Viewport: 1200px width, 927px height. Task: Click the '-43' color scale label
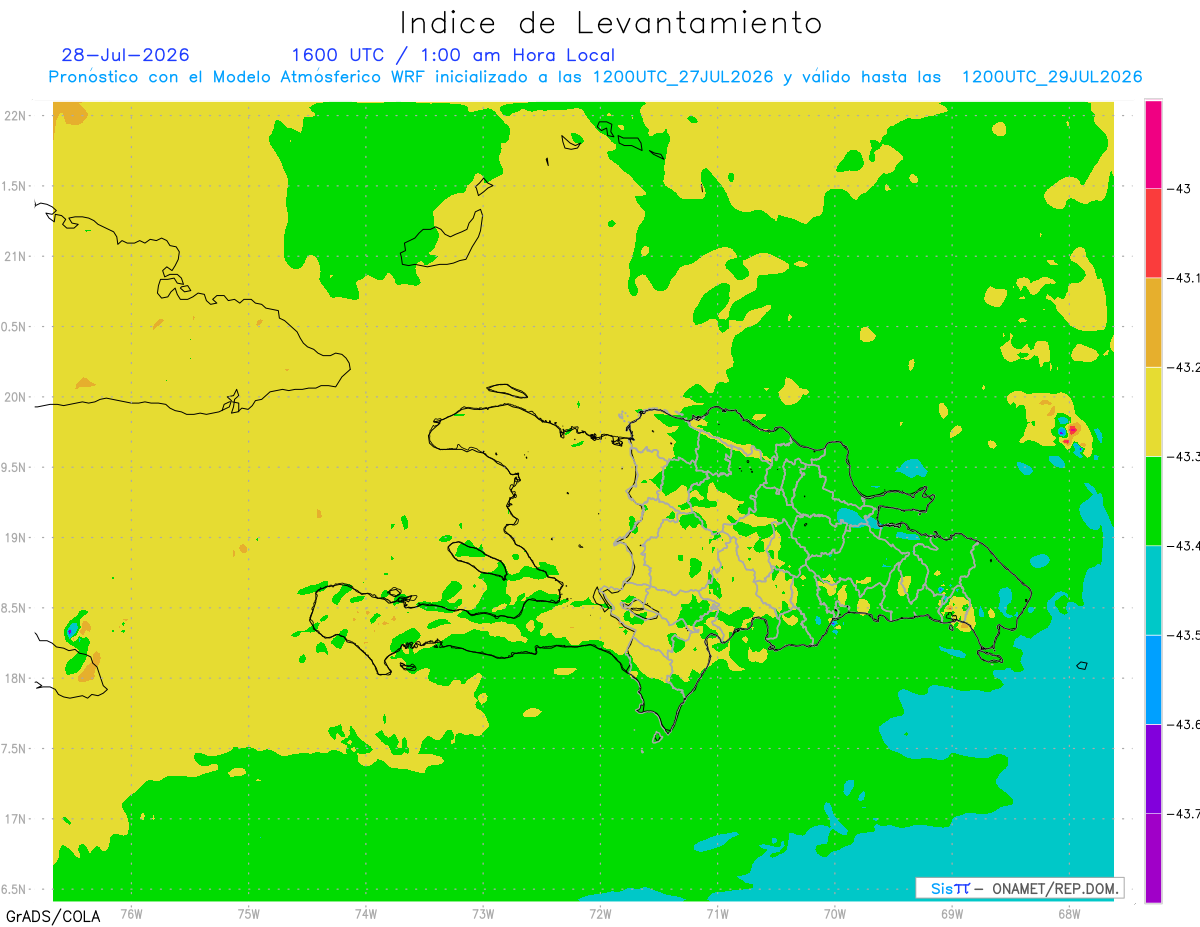click(x=1177, y=189)
